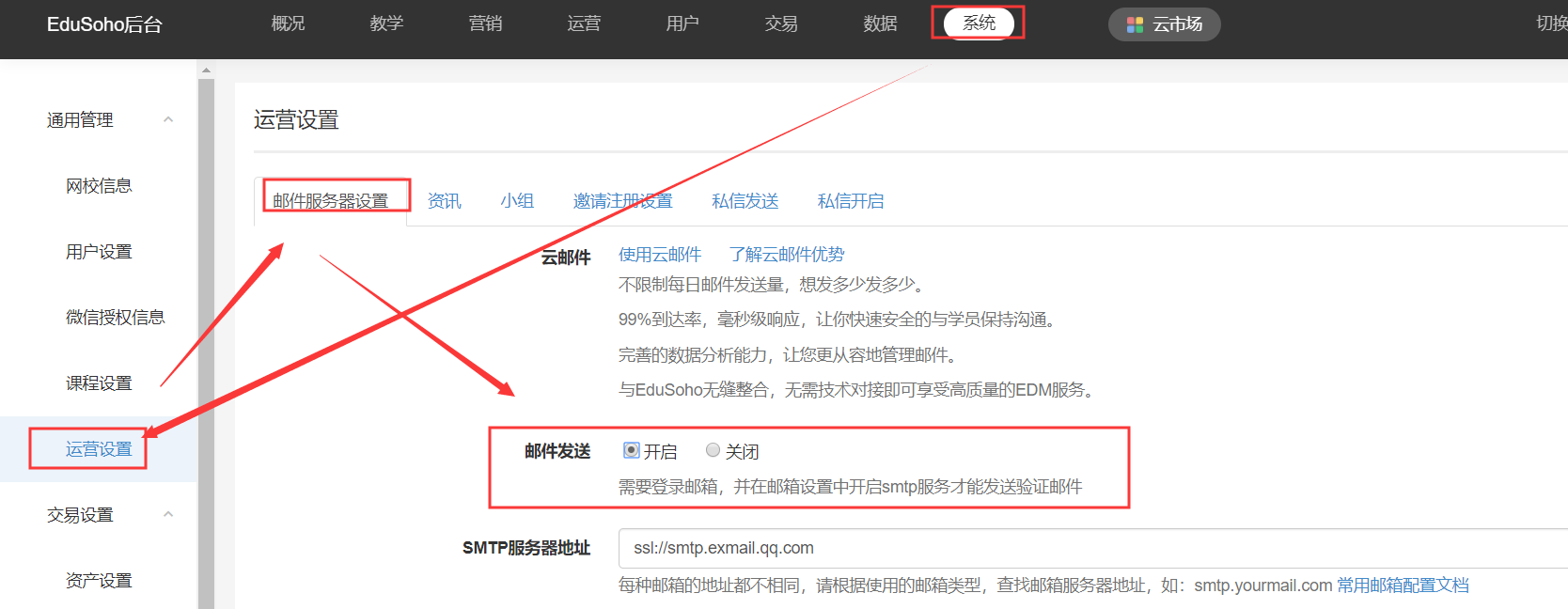This screenshot has width=1568, height=609.
Task: Select the 关闭 radio button for 邮件发送
Action: click(713, 451)
